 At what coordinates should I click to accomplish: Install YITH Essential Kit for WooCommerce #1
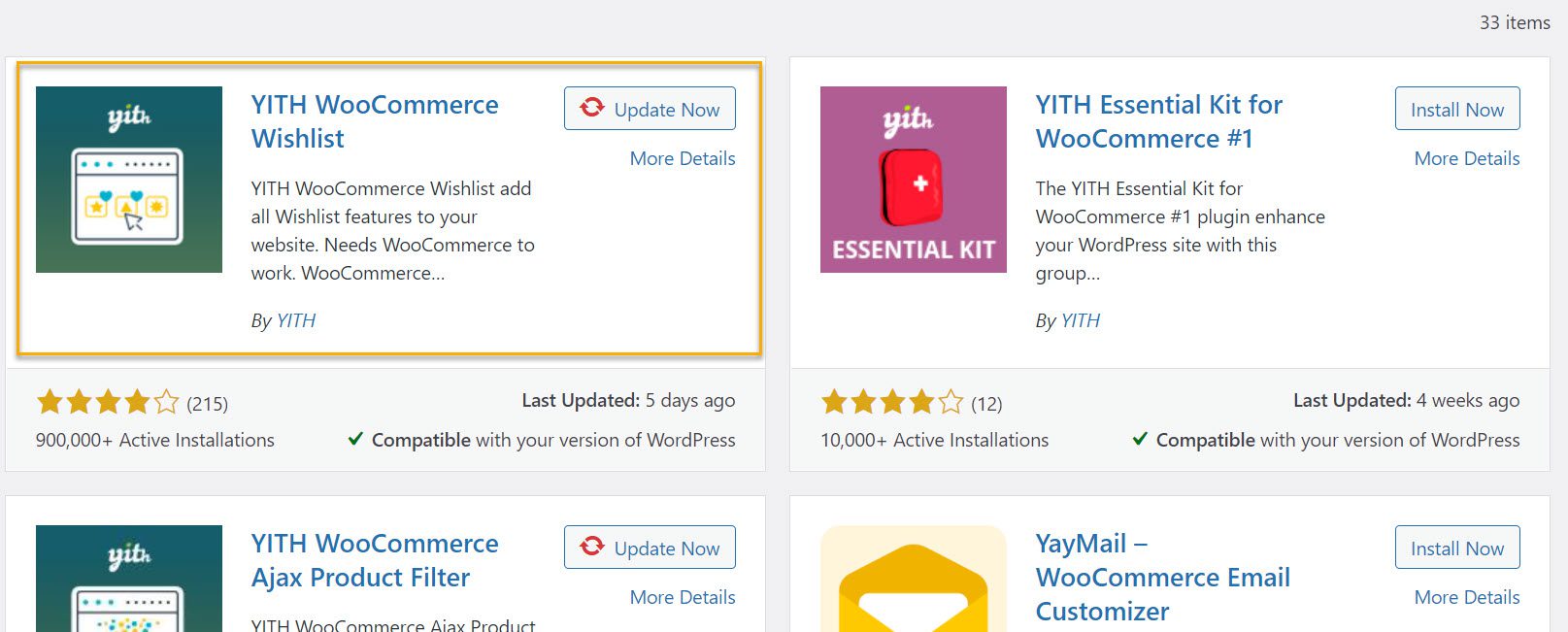(x=1457, y=109)
